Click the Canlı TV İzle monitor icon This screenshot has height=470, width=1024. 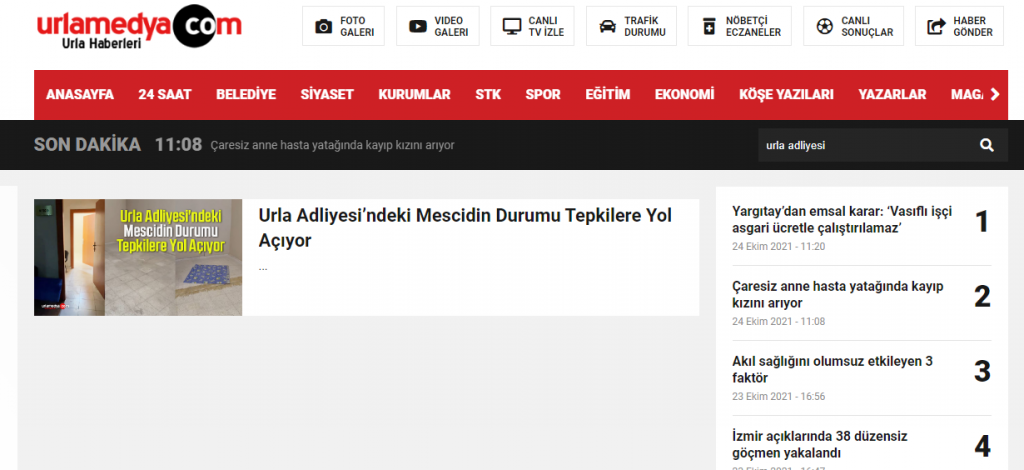point(512,27)
